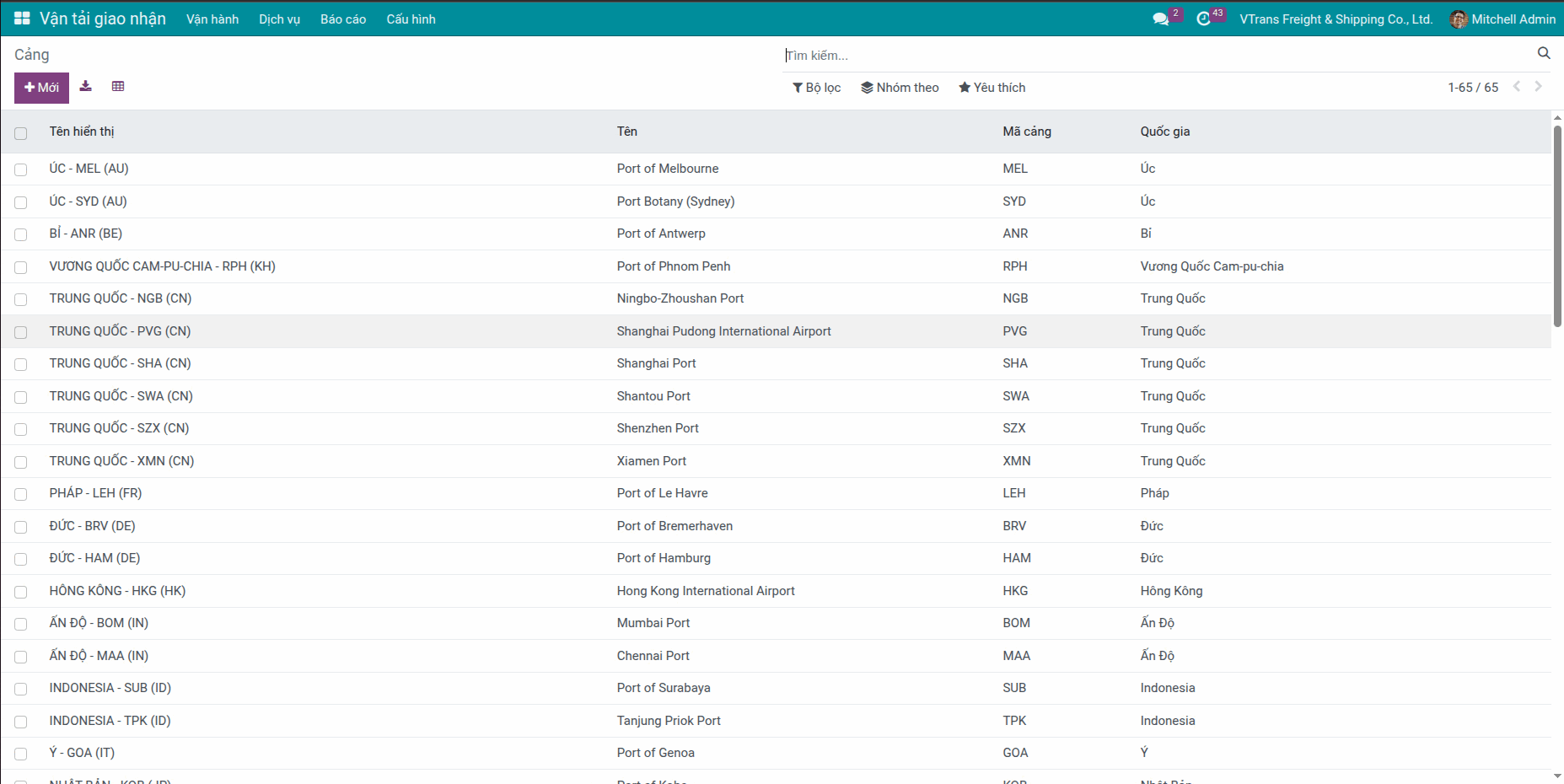This screenshot has width=1564, height=784.
Task: Open the Yêu thích favorites dropdown
Action: (x=992, y=88)
